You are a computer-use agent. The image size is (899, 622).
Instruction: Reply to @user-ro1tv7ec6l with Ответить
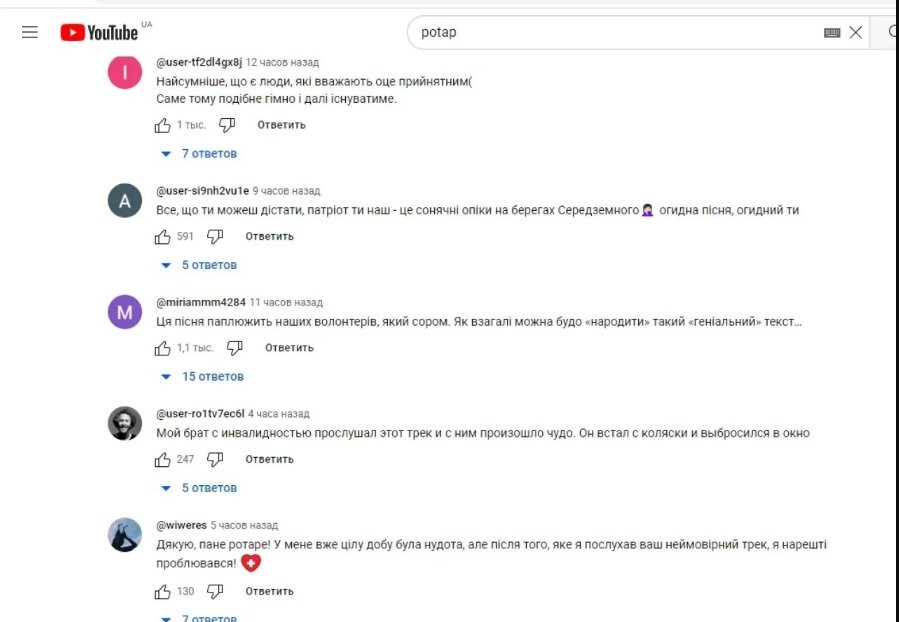(269, 459)
